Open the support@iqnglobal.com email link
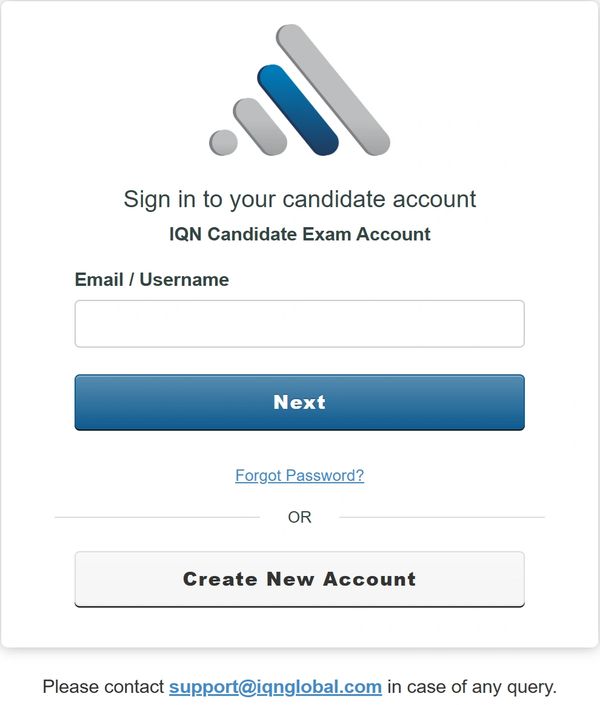600x705 pixels. 275,687
